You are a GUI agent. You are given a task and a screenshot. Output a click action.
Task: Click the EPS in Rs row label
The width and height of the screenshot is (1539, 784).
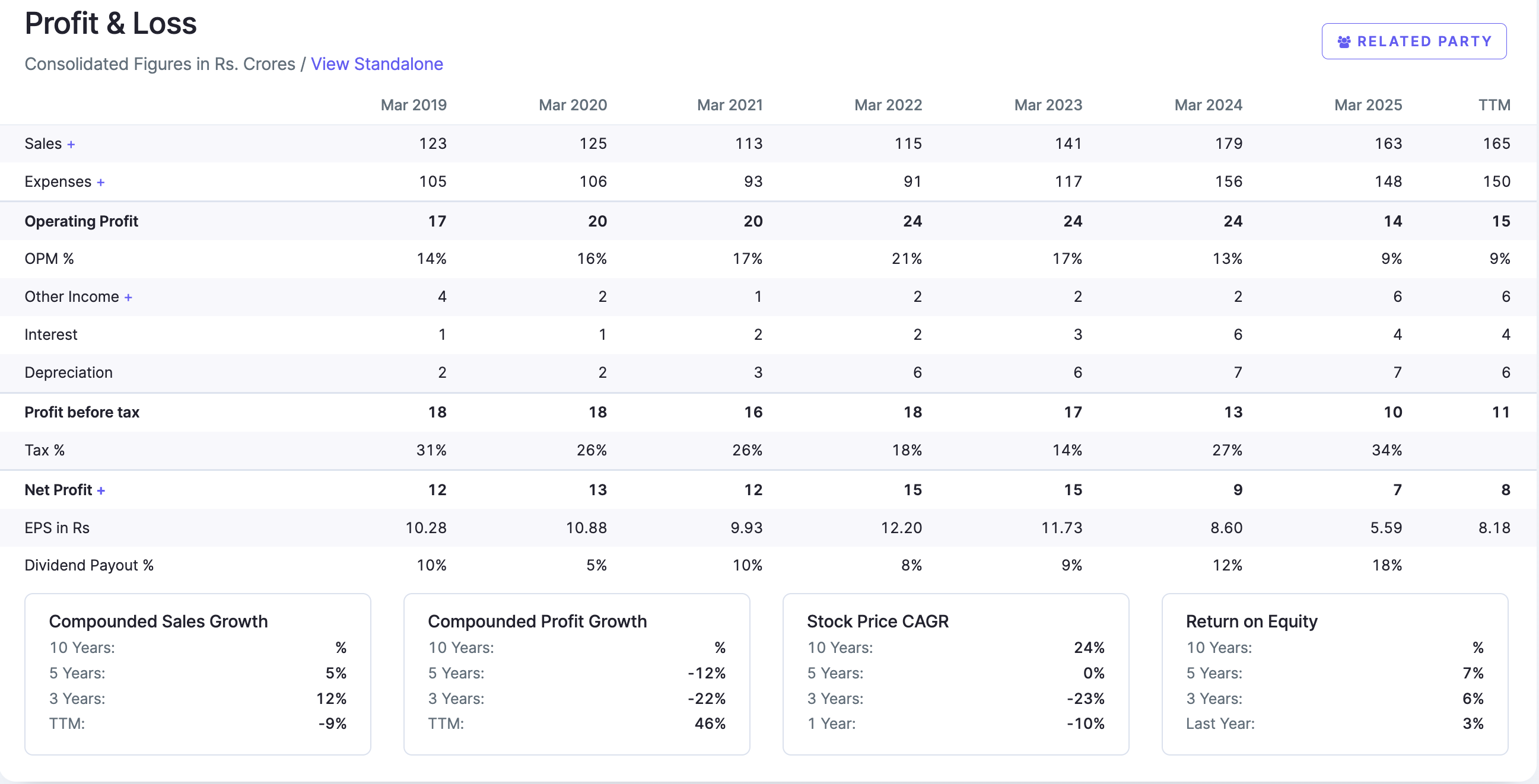(x=57, y=528)
